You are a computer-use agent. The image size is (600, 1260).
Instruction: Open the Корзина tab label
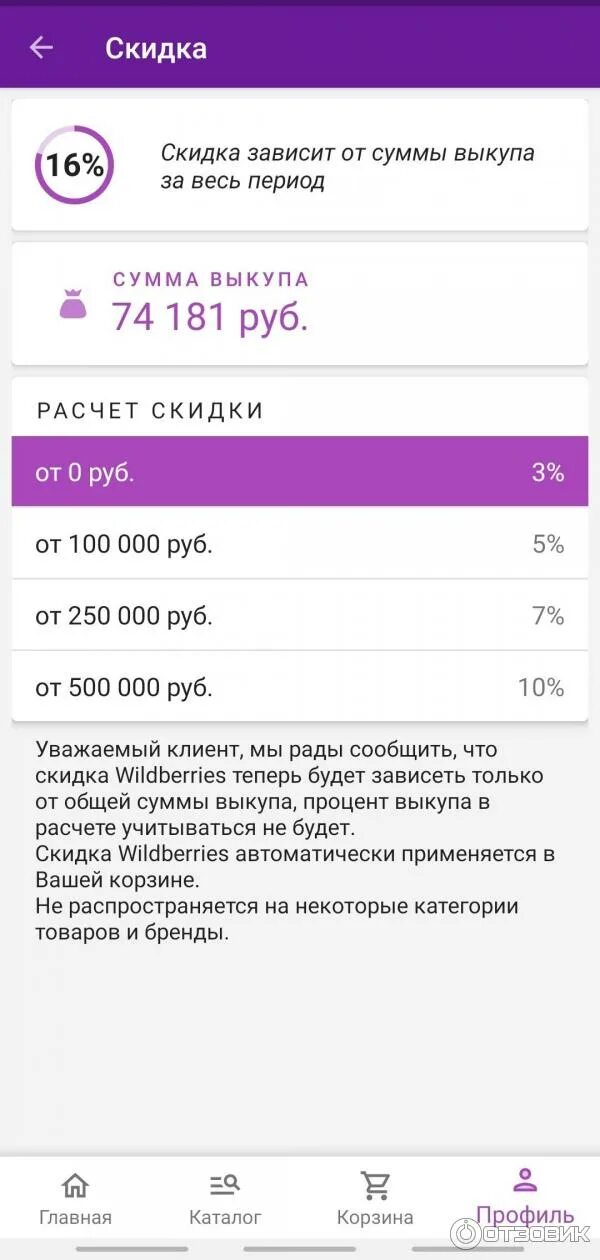click(375, 1218)
